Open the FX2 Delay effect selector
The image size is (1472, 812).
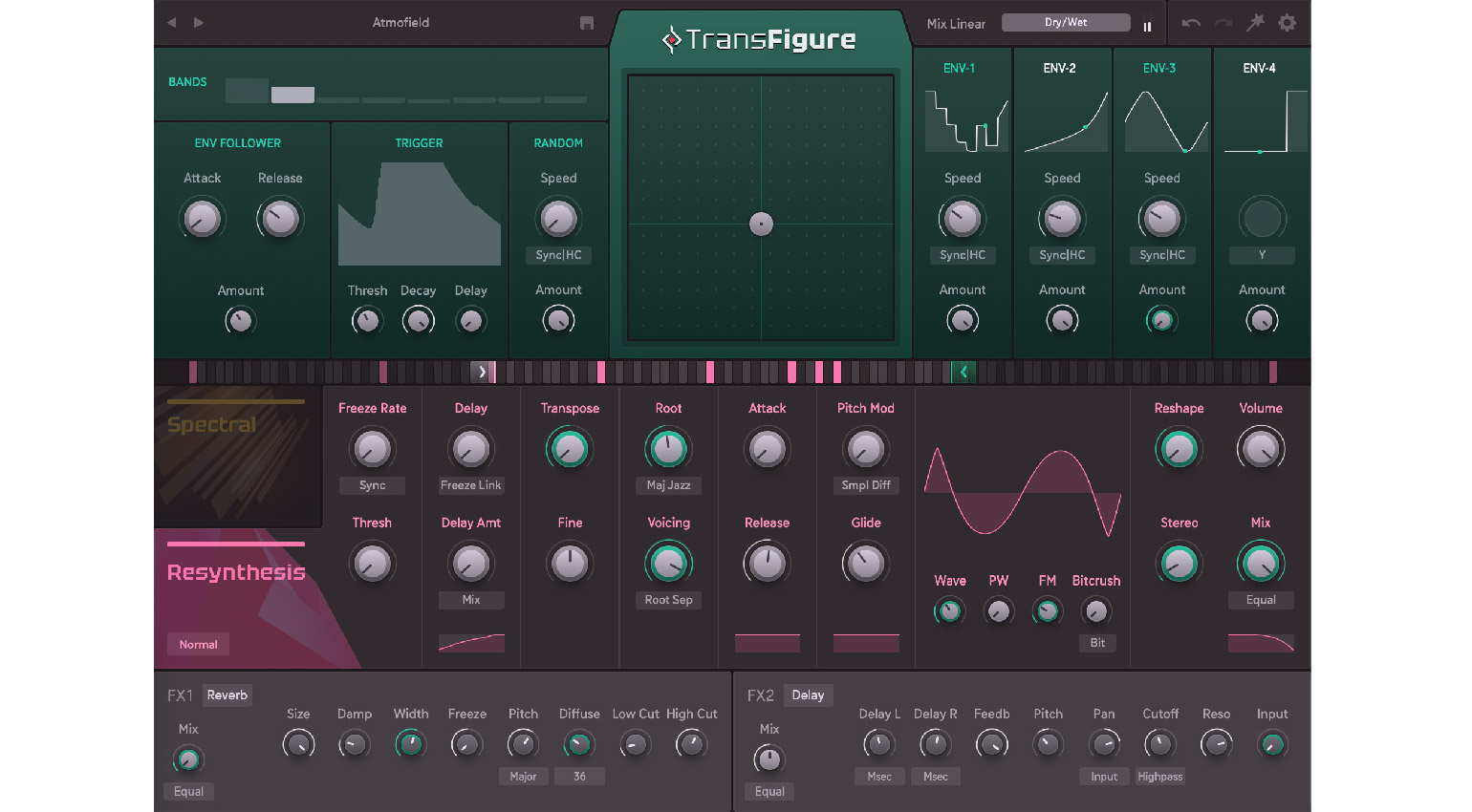808,695
